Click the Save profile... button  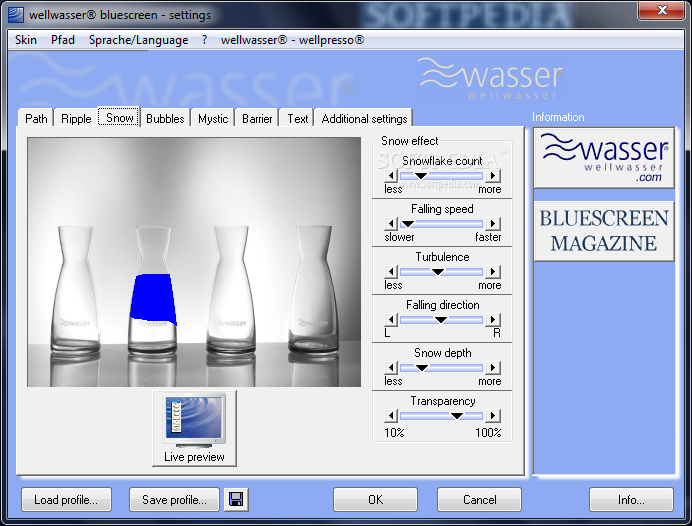(x=174, y=500)
